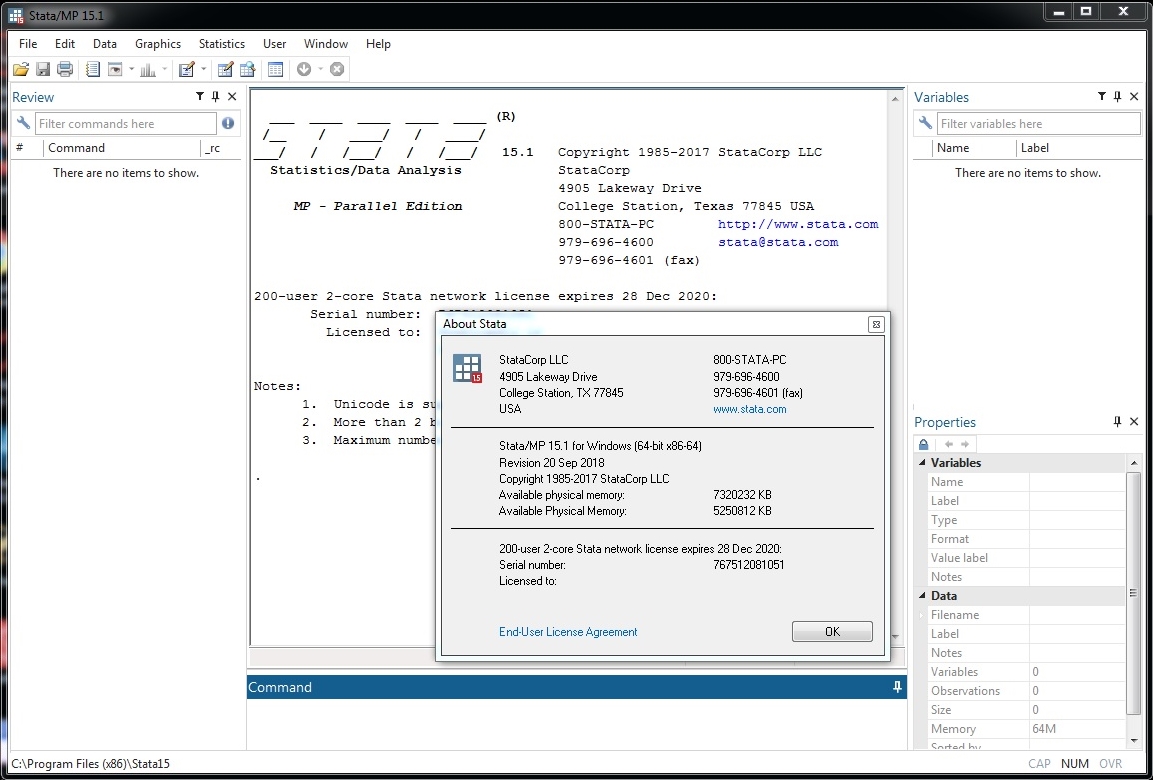Click the Print toolbar icon

pos(65,70)
